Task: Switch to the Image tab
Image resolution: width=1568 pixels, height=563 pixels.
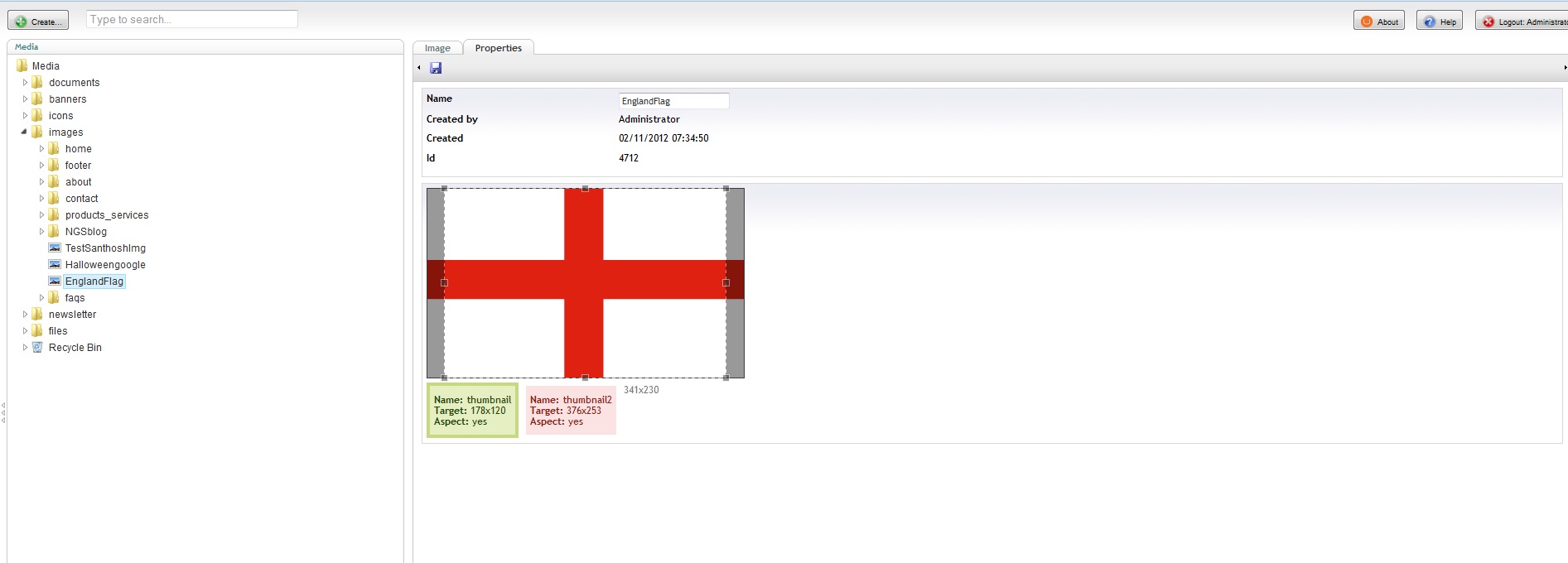Action: click(437, 48)
